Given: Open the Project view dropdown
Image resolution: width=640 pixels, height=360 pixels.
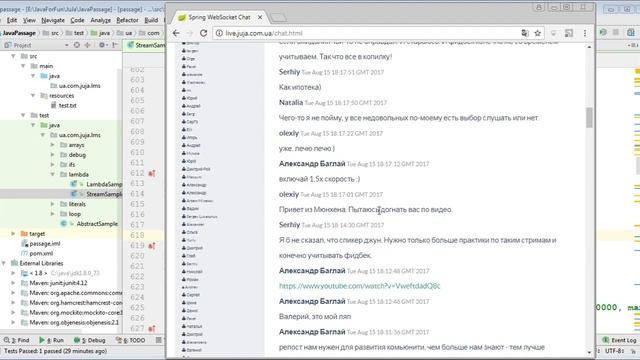Looking at the screenshot, I should (x=67, y=45).
